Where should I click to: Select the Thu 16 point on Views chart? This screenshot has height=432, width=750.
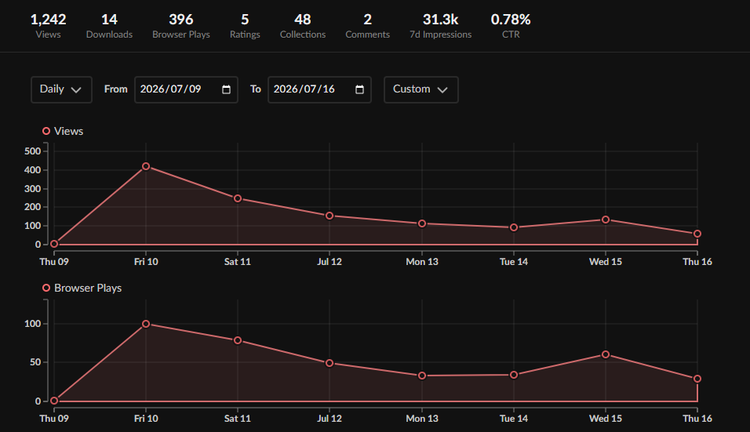coord(697,234)
